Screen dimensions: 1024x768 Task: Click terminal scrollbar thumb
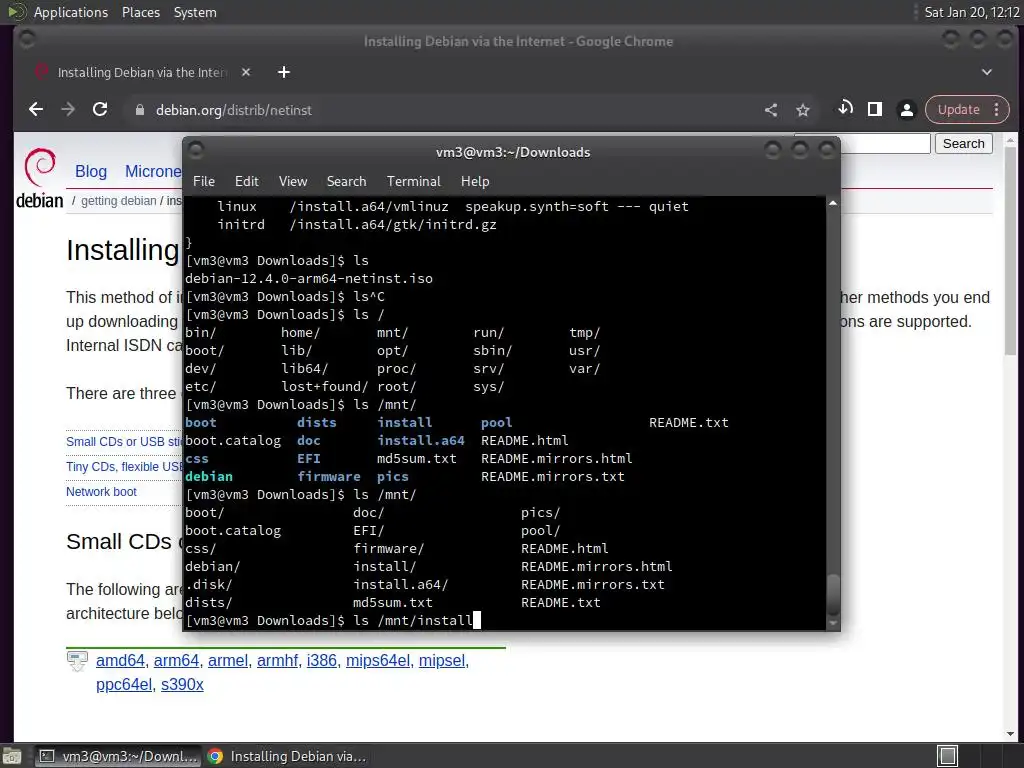[x=833, y=593]
